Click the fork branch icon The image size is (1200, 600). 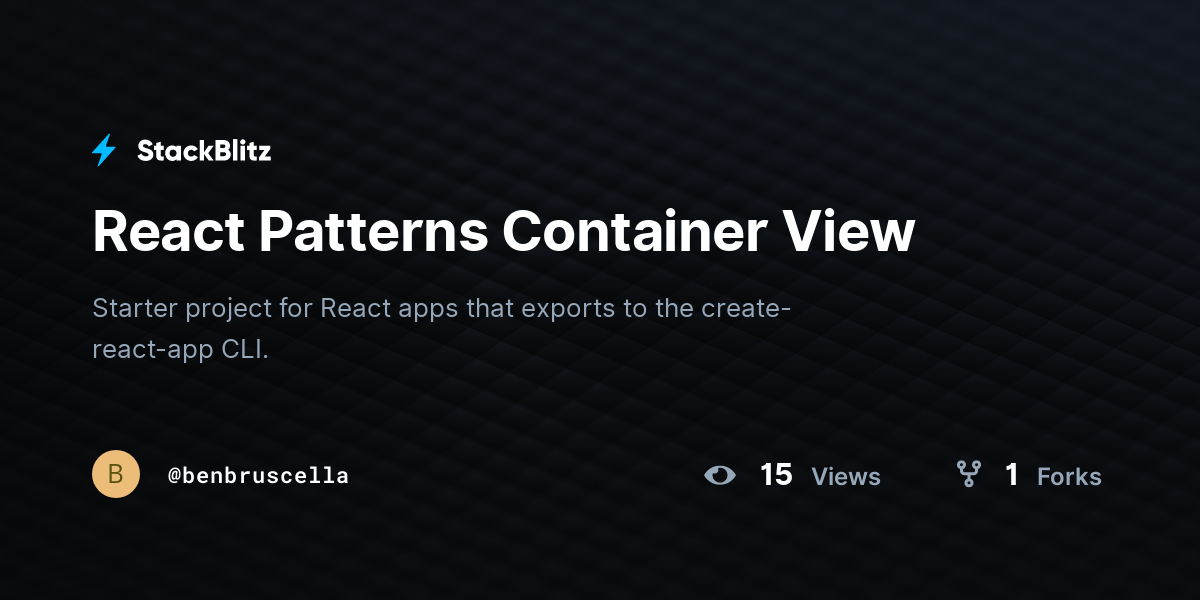tap(968, 474)
